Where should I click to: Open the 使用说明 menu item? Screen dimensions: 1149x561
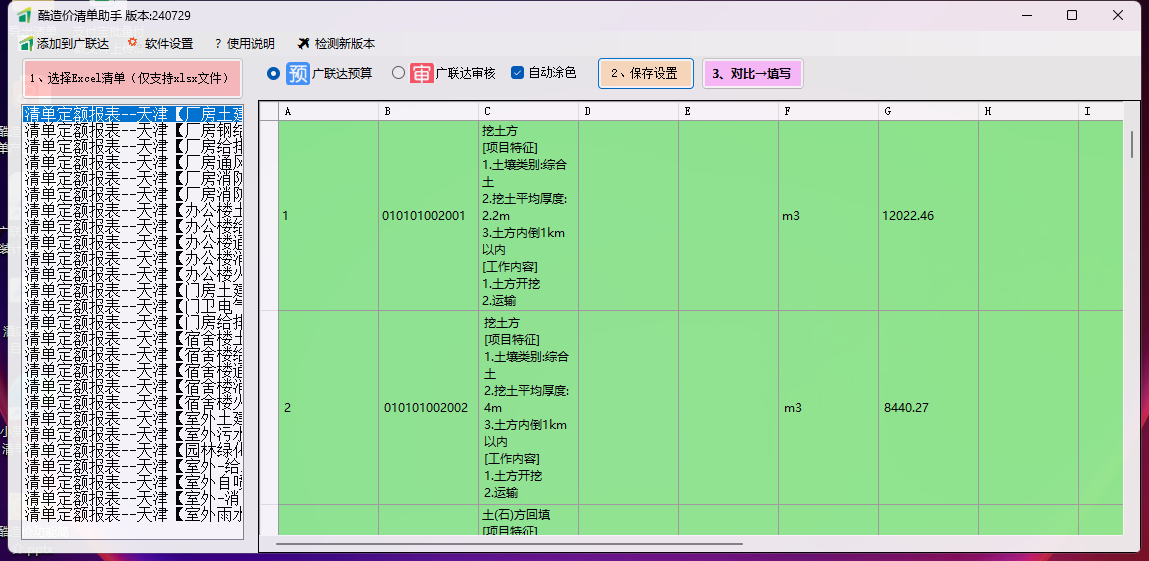tap(243, 43)
